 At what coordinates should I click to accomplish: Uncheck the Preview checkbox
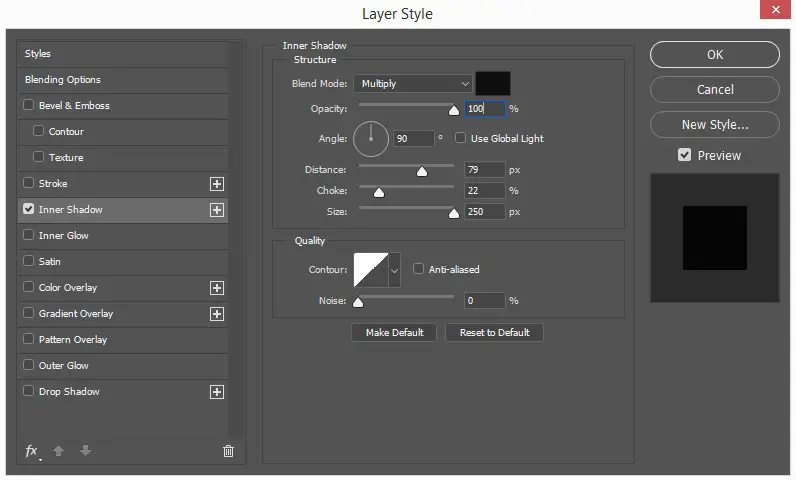coord(684,155)
